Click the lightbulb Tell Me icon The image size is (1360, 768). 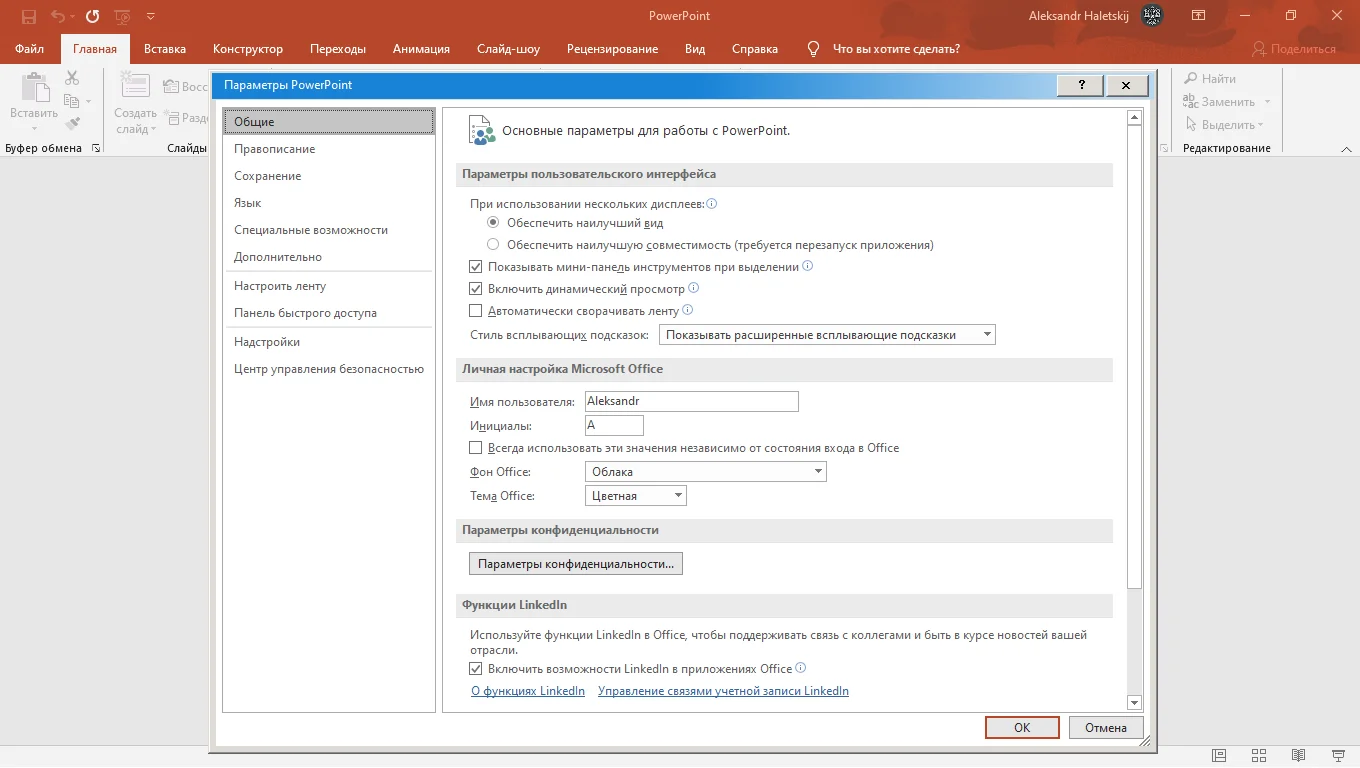[x=814, y=48]
